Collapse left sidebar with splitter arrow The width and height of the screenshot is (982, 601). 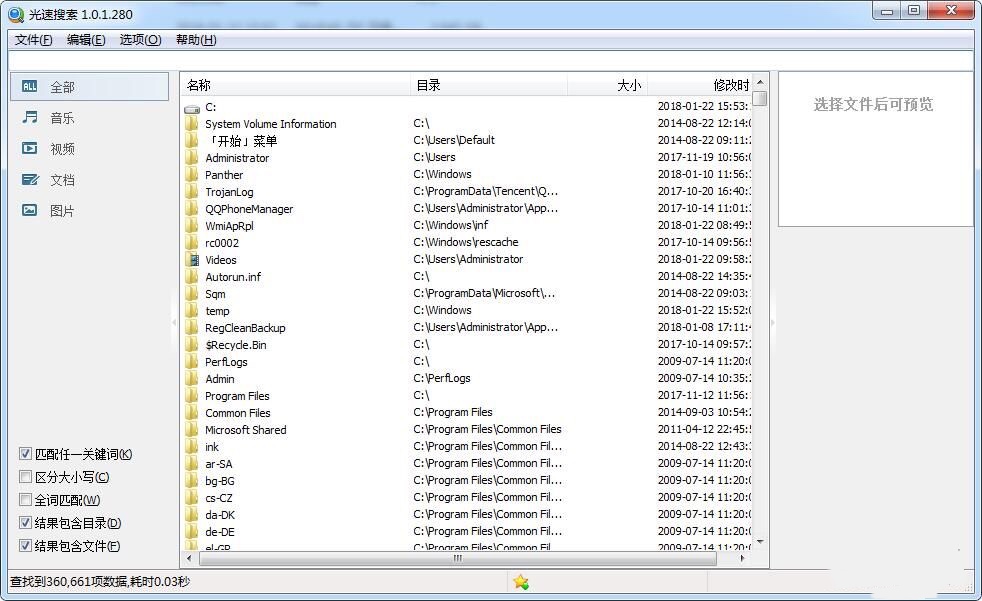174,323
